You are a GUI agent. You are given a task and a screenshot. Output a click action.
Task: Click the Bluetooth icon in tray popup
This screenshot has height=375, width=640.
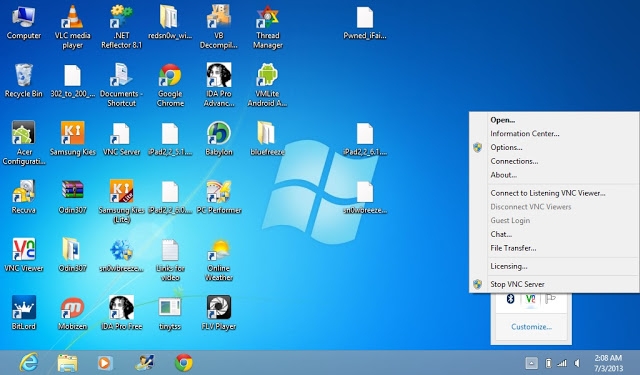510,299
